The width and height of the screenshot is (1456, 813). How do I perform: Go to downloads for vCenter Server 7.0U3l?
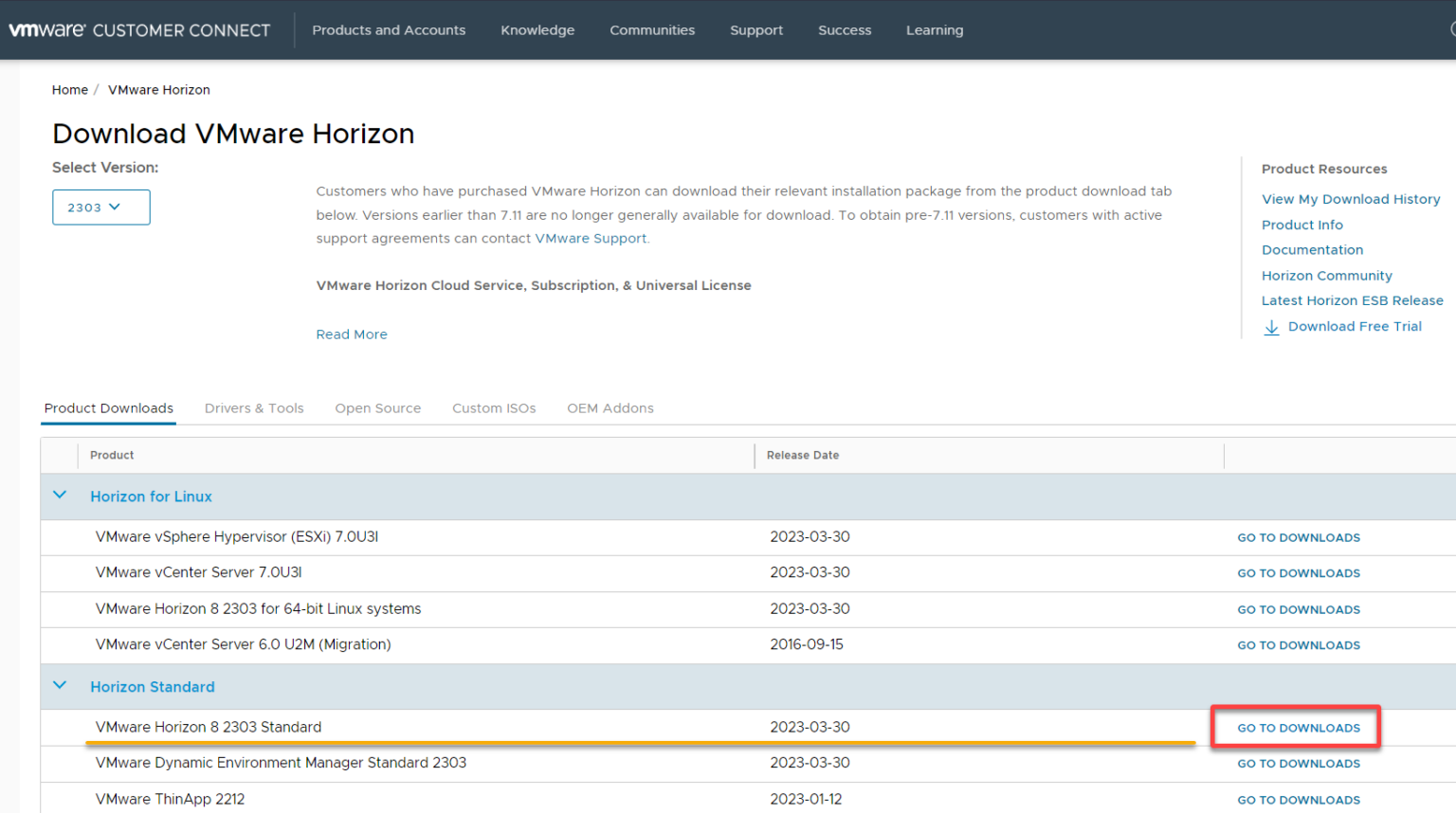point(1299,573)
